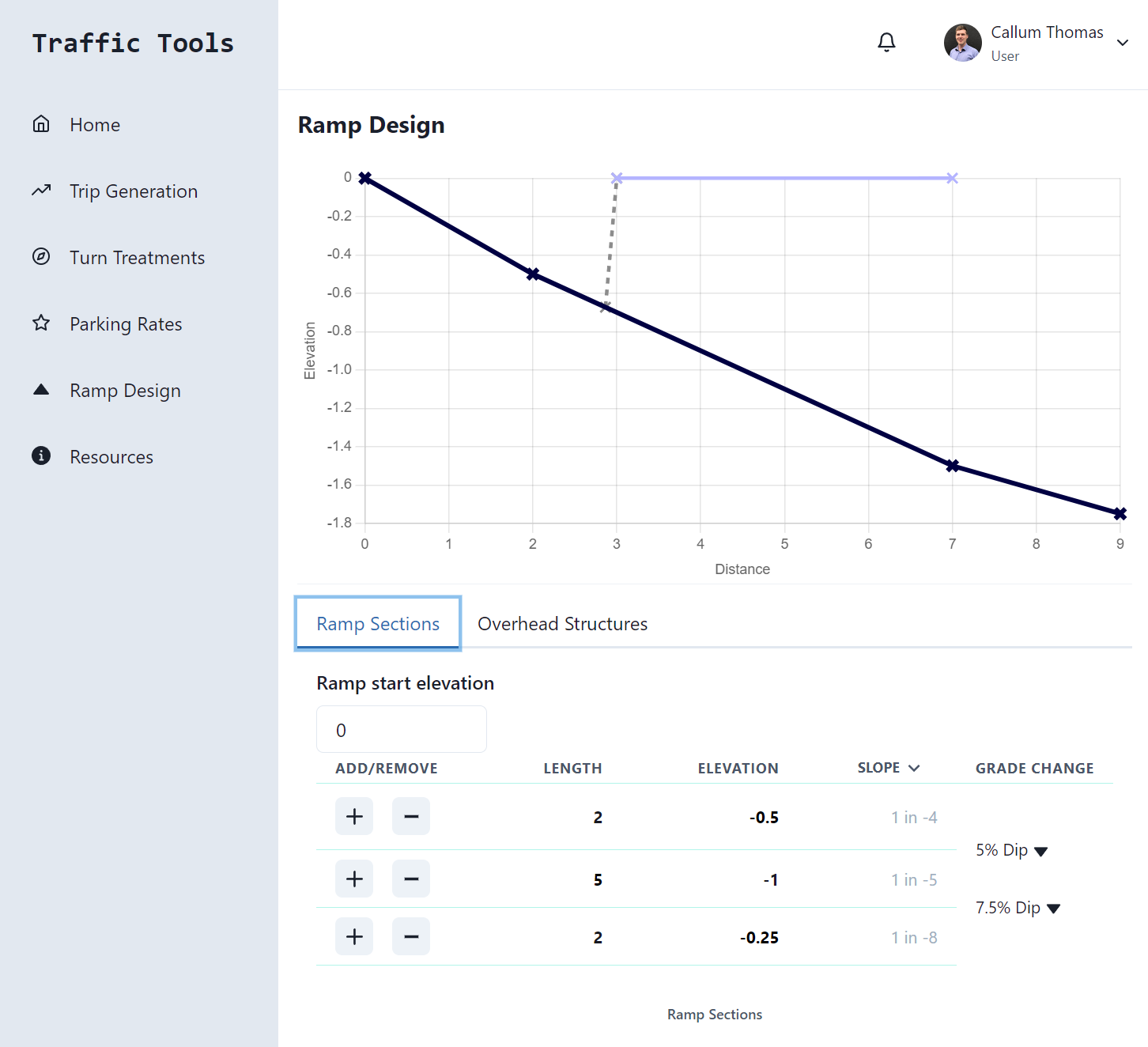
Task: Click the dotted clearance line on chart
Action: pos(611,244)
